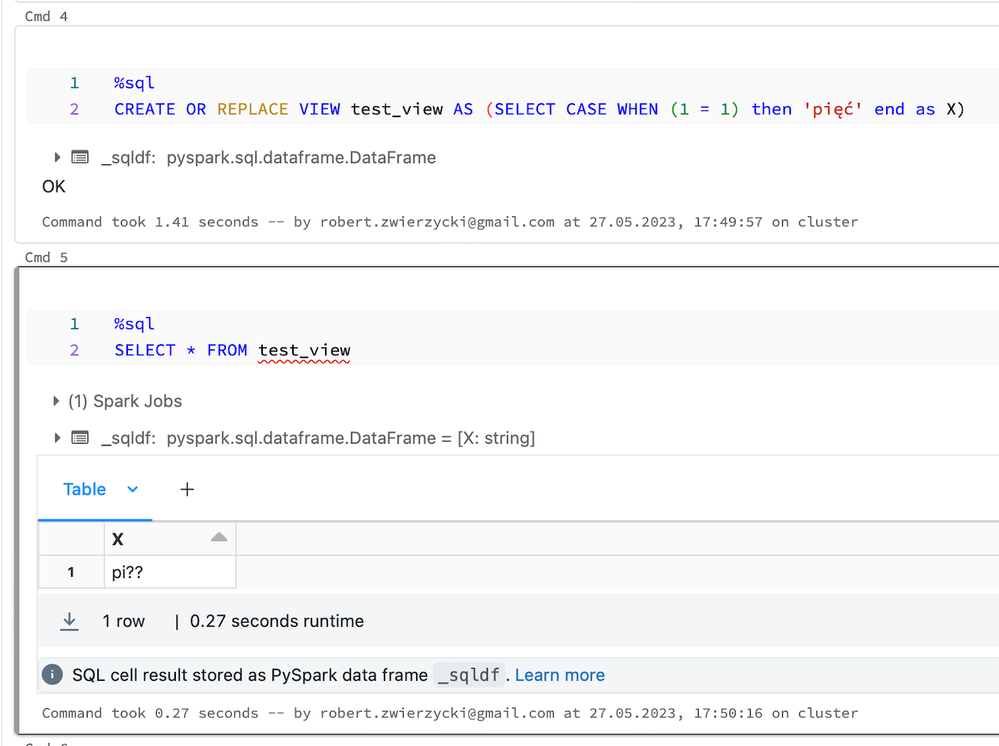Click the underlined test_view identifier

(304, 350)
